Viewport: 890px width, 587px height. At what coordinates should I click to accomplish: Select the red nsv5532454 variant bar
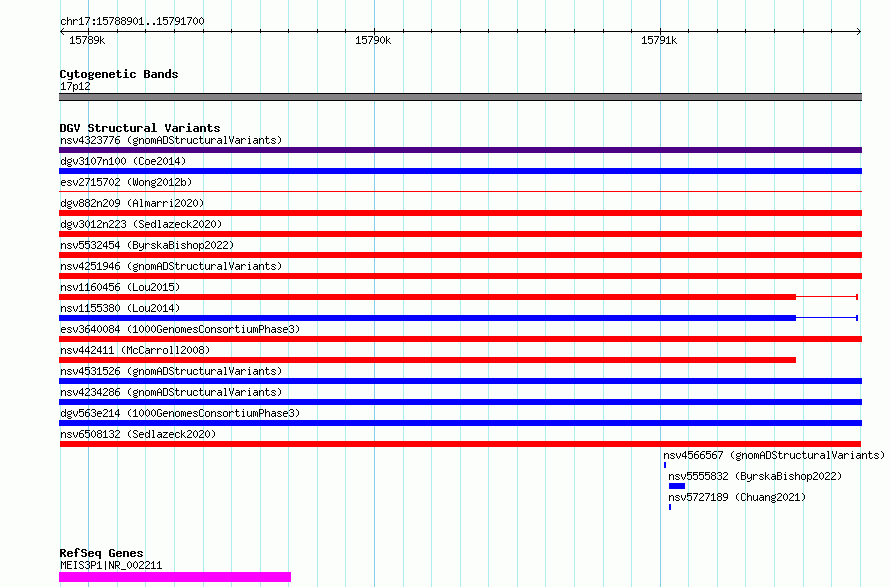point(460,255)
